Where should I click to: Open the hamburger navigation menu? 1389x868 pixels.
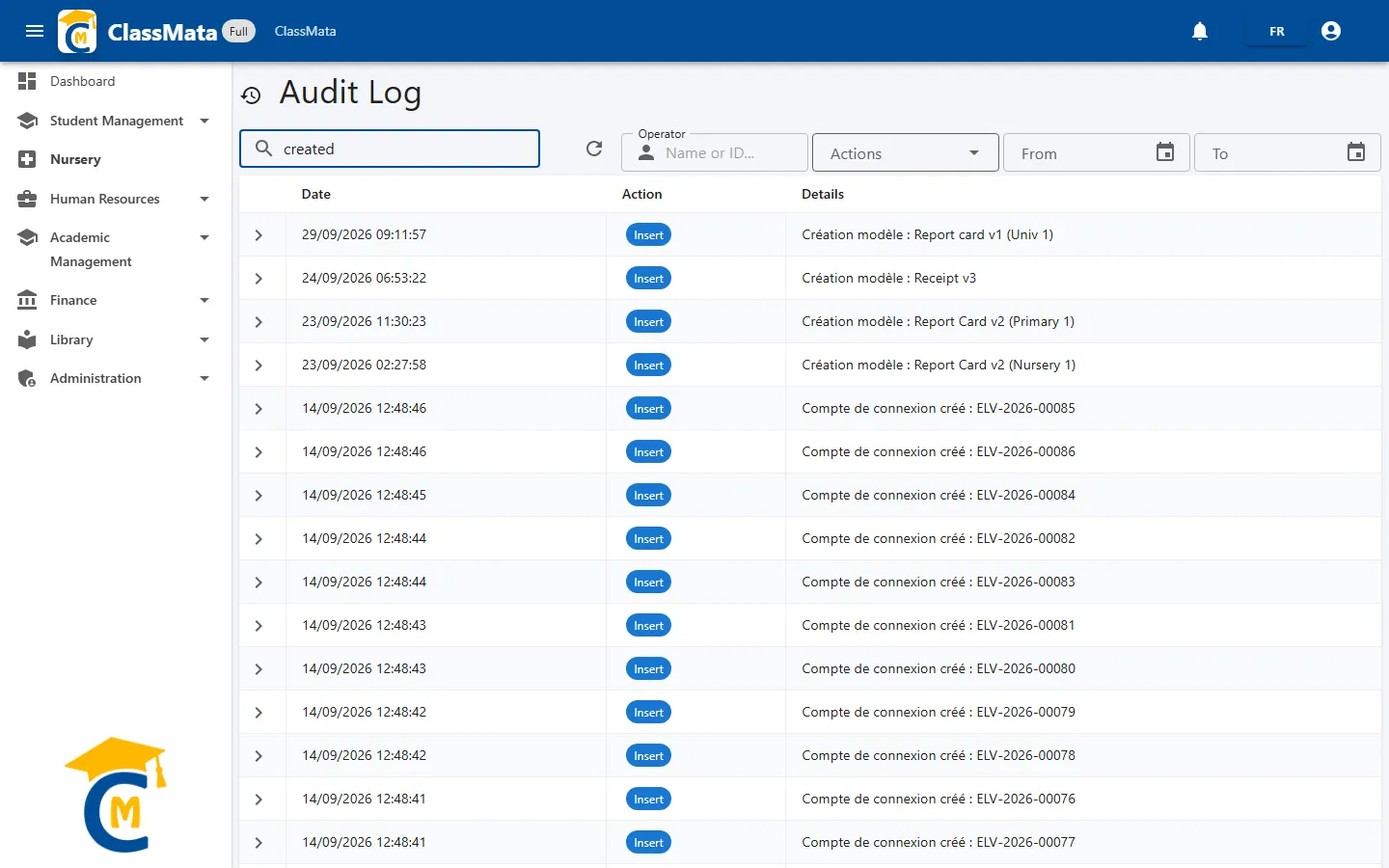(35, 31)
